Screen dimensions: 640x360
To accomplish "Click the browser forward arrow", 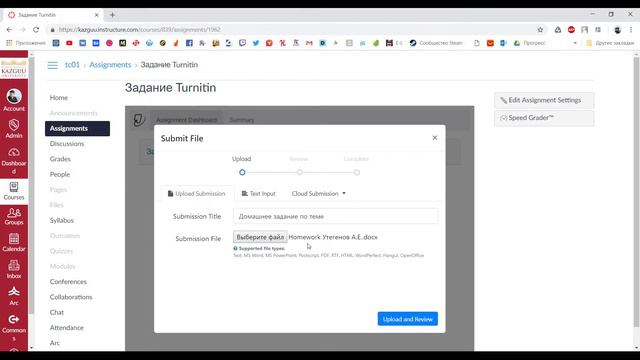I will (x=22, y=30).
